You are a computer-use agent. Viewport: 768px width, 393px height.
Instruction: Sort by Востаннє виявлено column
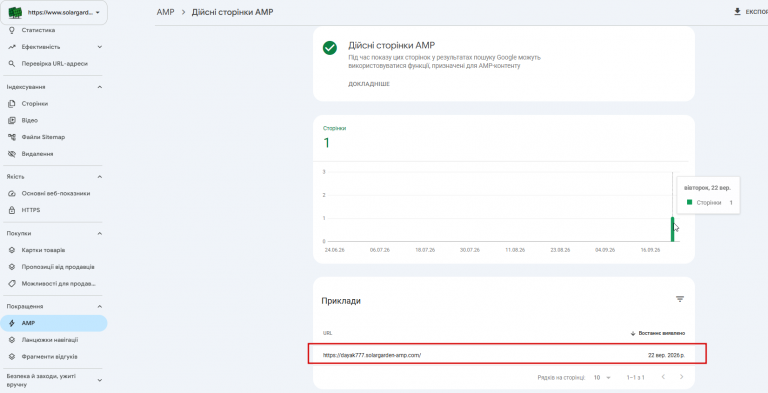point(658,333)
